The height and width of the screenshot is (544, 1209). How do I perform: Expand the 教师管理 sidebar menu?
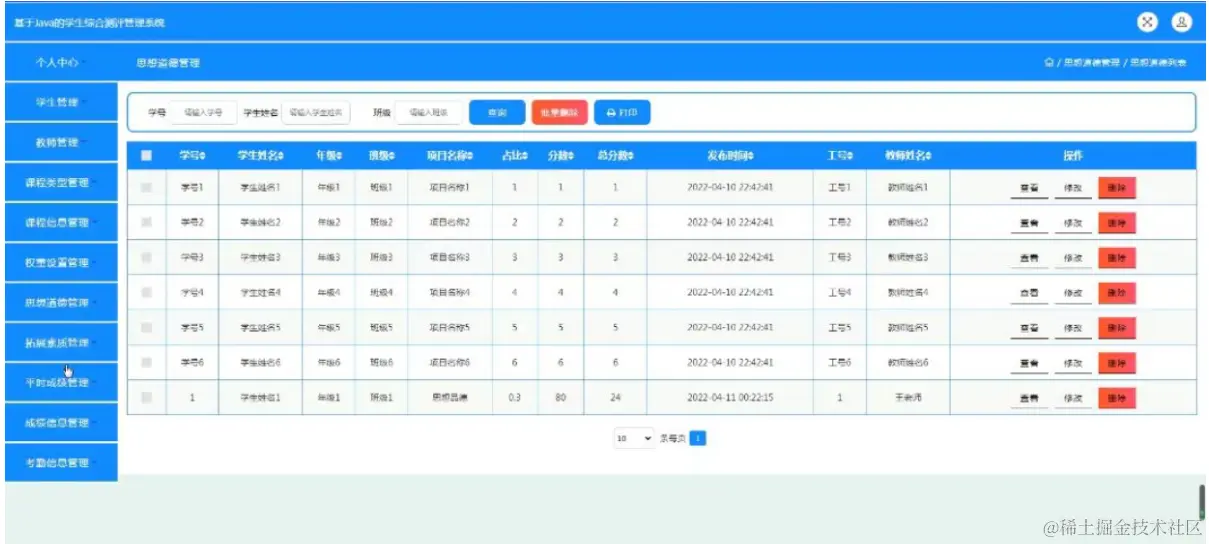61,142
